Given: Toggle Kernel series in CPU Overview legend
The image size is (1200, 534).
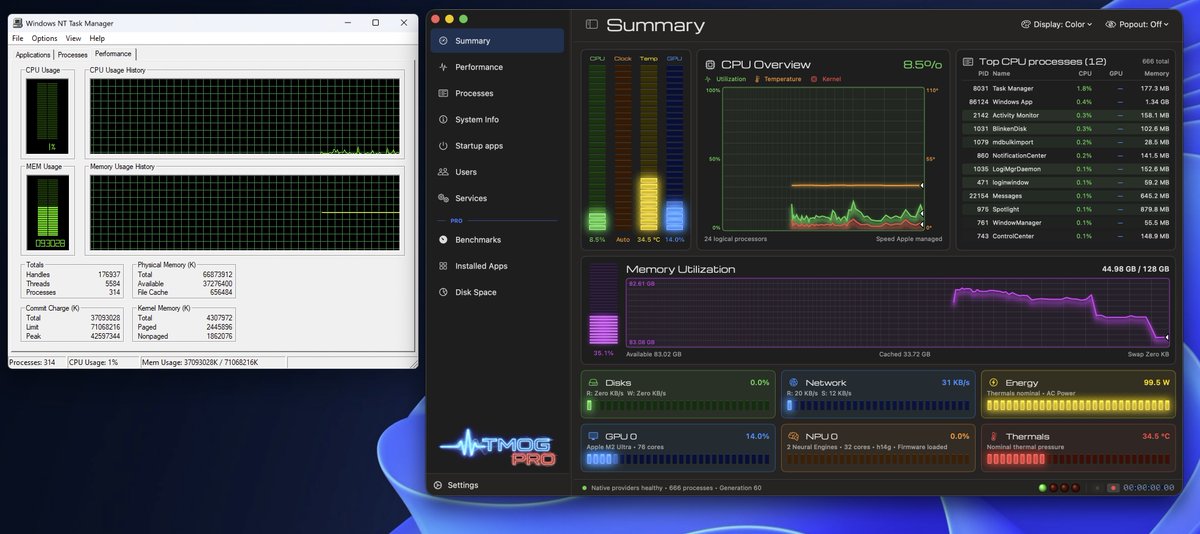Looking at the screenshot, I should click(826, 79).
